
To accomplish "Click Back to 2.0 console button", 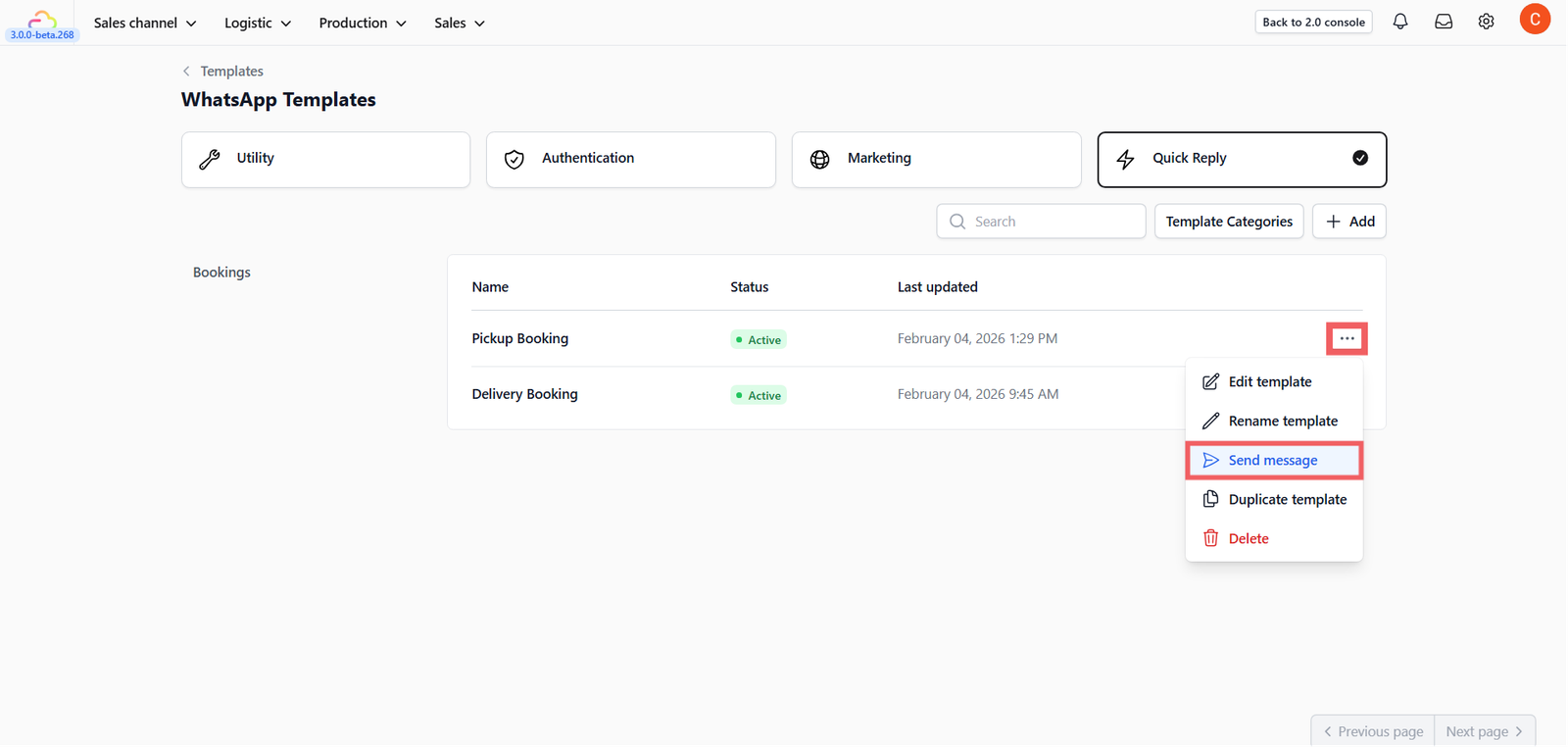I will [1313, 22].
